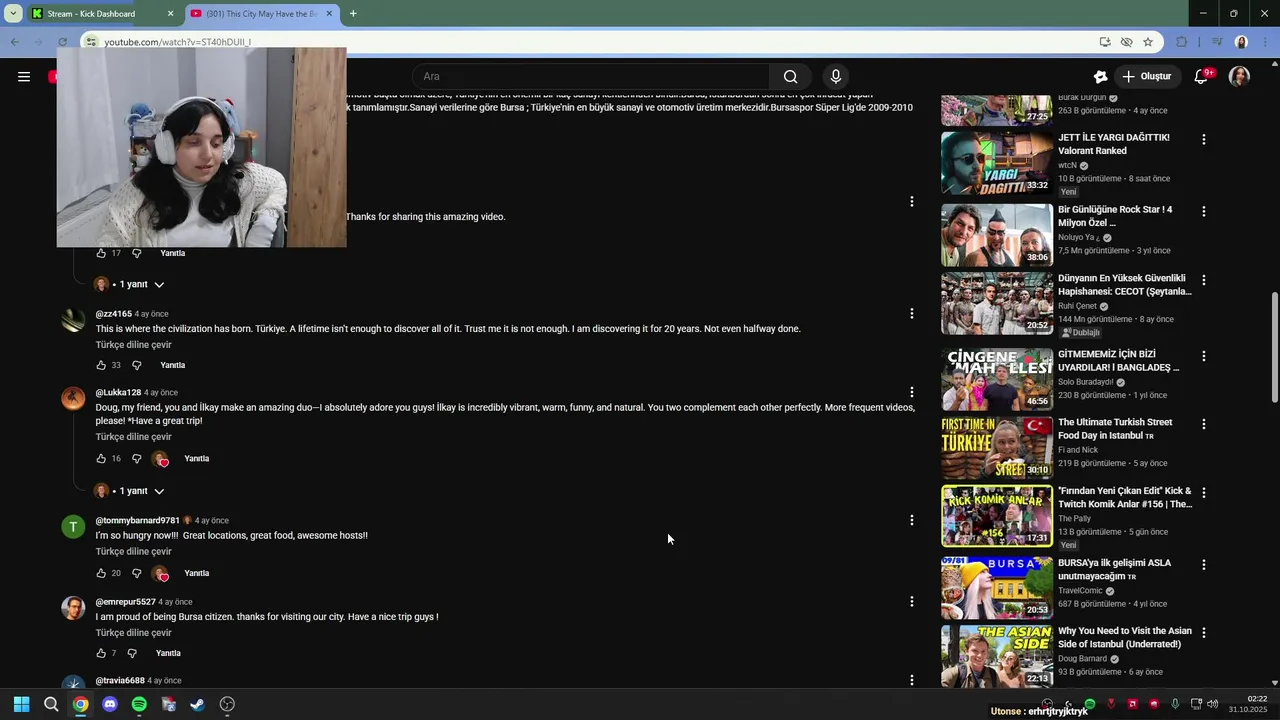Viewport: 1280px width, 720px height.
Task: Open more actions for tommybarnard9781's comment
Action: coord(911,520)
